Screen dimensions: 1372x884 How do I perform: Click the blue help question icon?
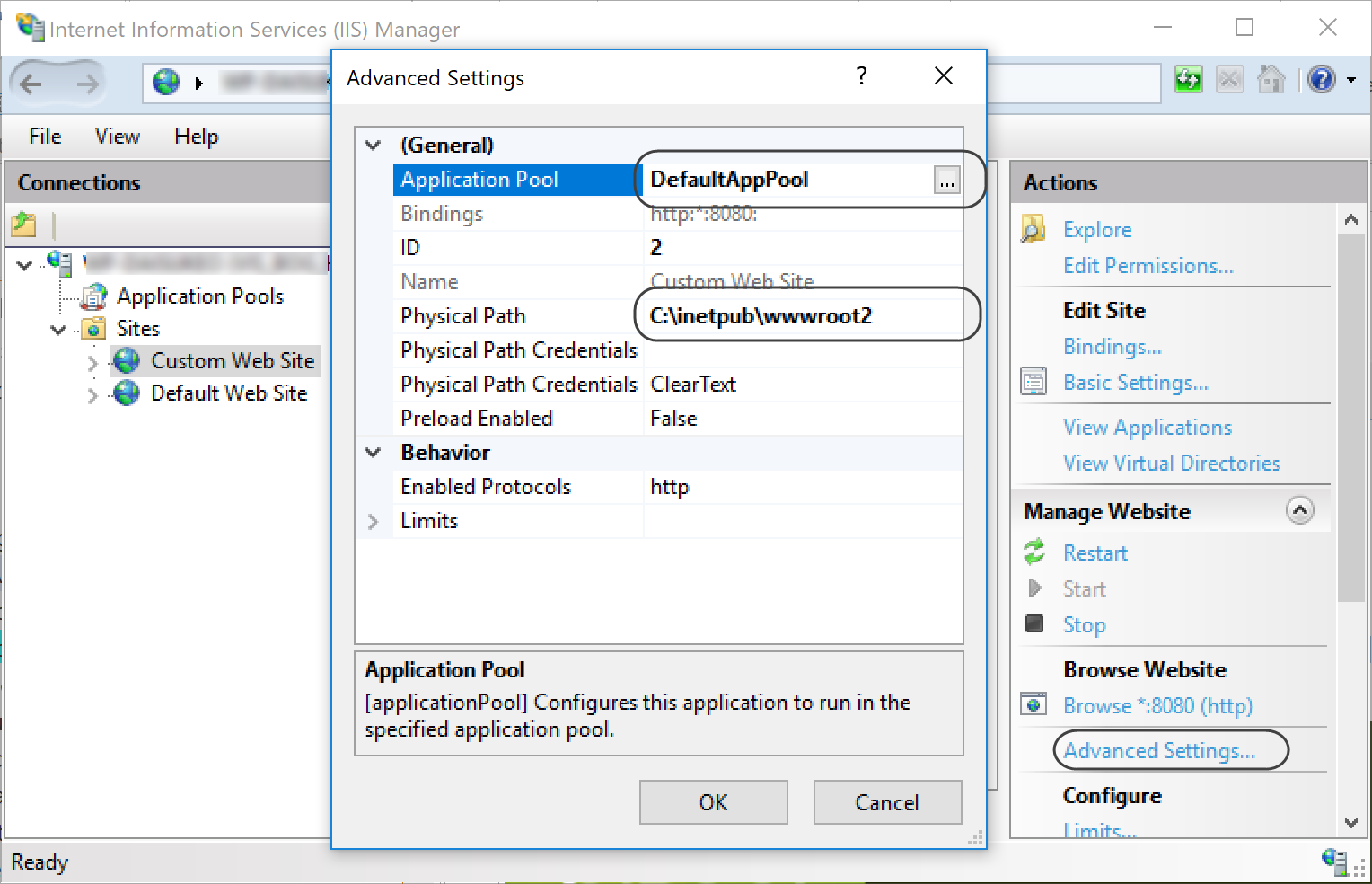[x=1322, y=80]
